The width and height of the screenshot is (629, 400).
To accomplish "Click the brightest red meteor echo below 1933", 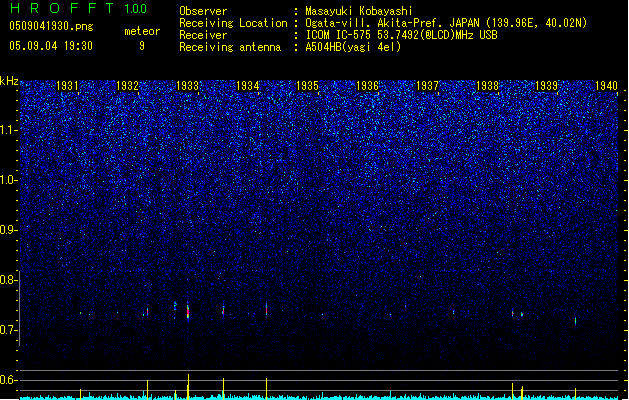I will [x=188, y=312].
